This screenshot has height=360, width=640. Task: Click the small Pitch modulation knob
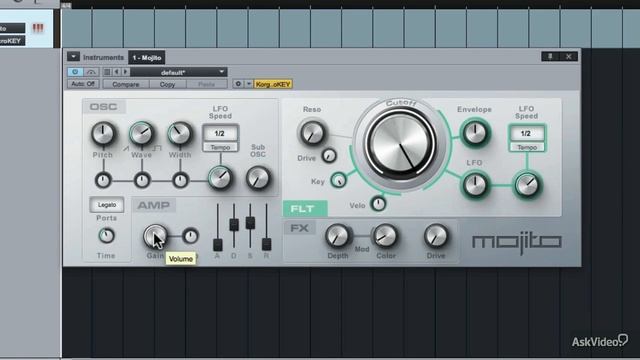pos(103,180)
